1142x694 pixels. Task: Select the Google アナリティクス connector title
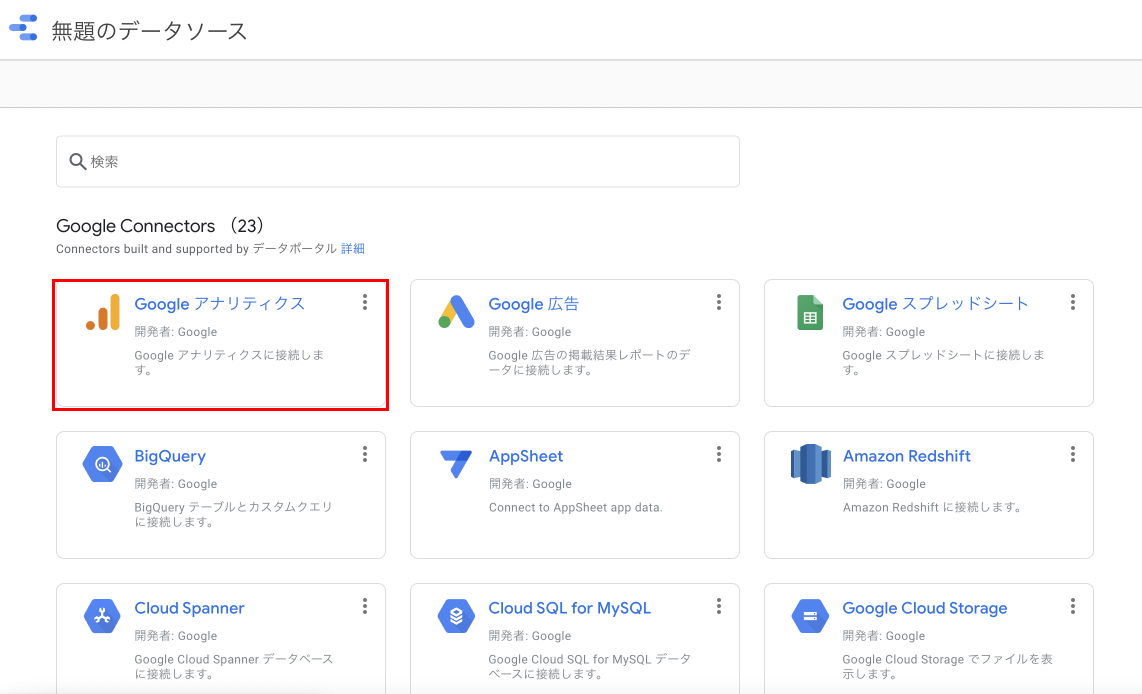click(x=219, y=304)
